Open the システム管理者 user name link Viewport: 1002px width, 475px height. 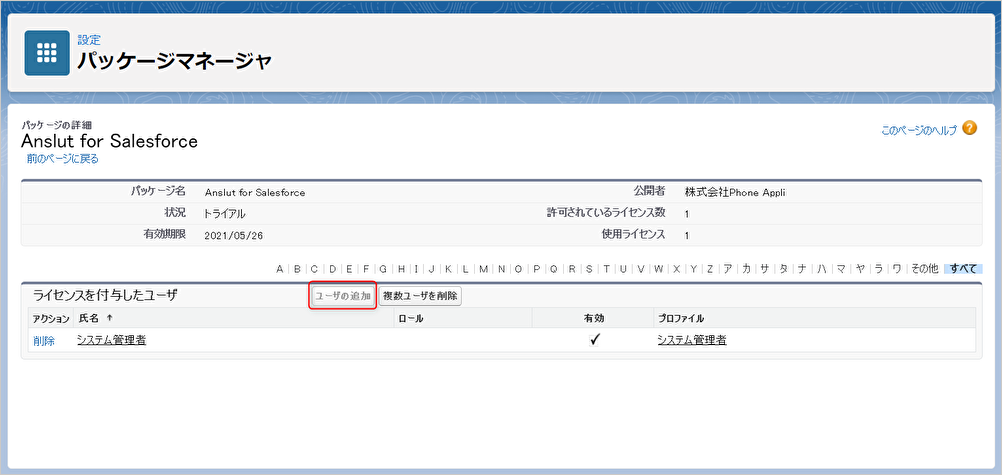(111, 340)
